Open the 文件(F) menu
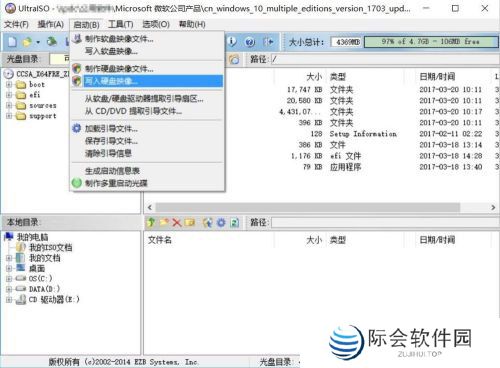500x368 pixels. pos(16,24)
